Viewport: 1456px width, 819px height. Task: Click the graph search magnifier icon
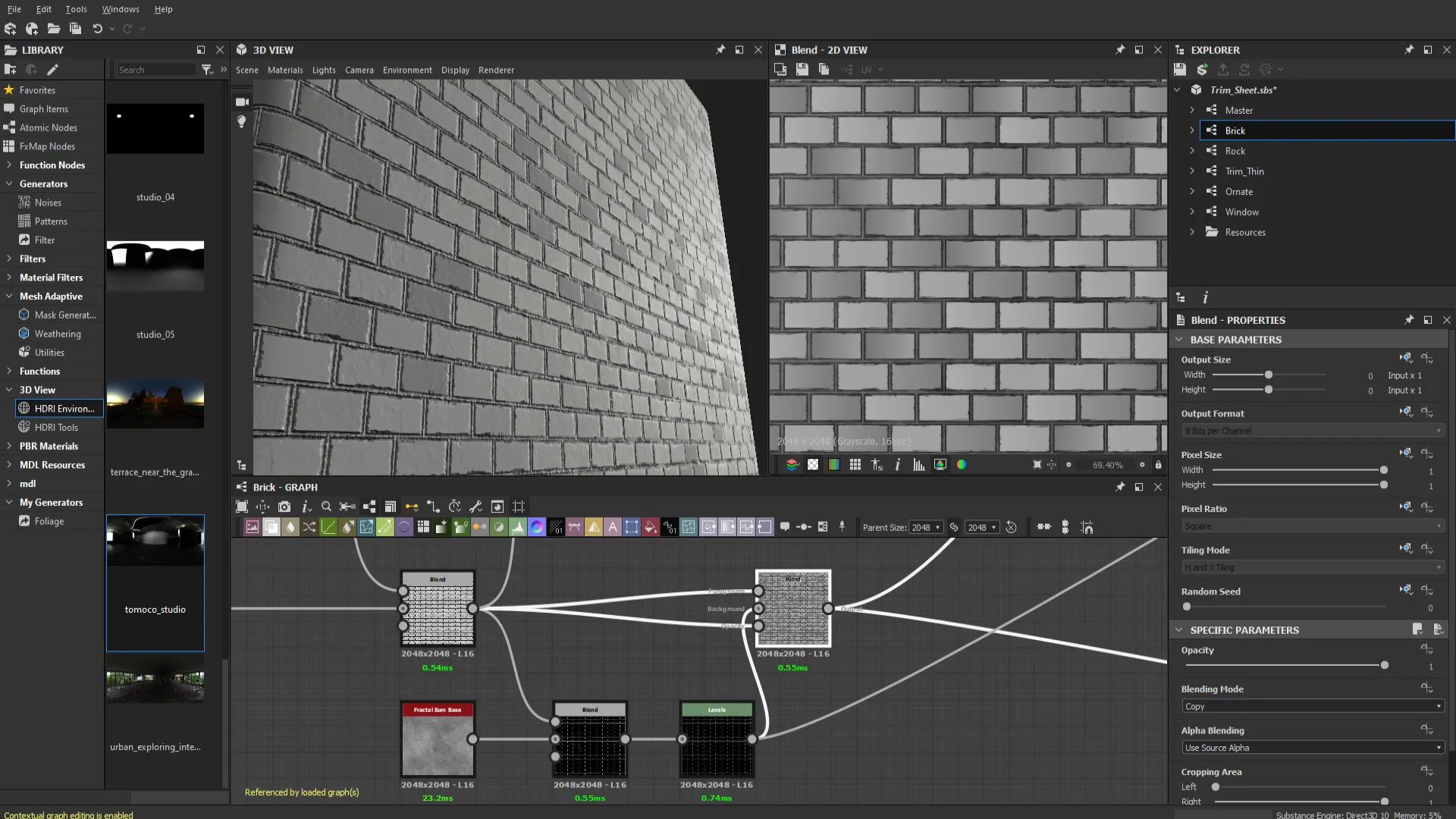(326, 507)
